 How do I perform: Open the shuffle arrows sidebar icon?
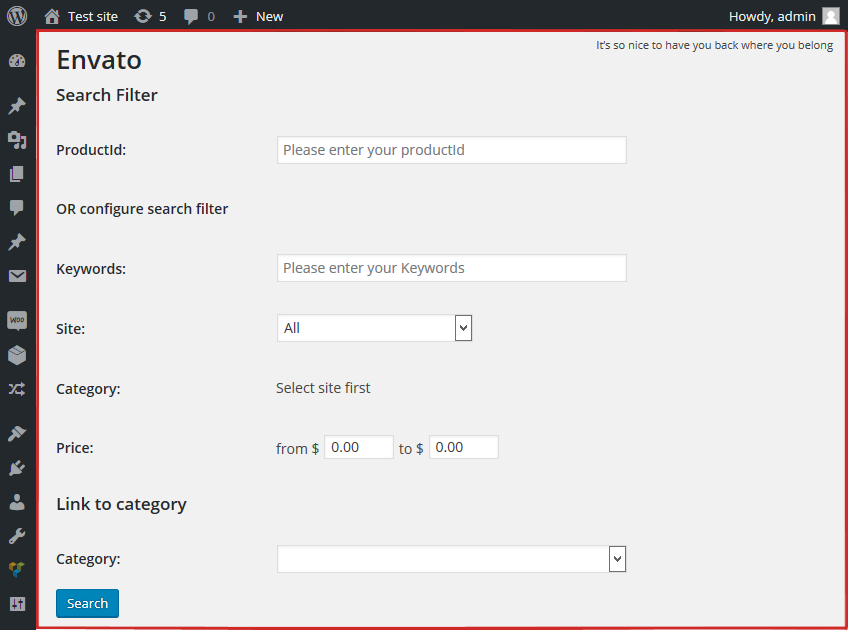pos(17,389)
